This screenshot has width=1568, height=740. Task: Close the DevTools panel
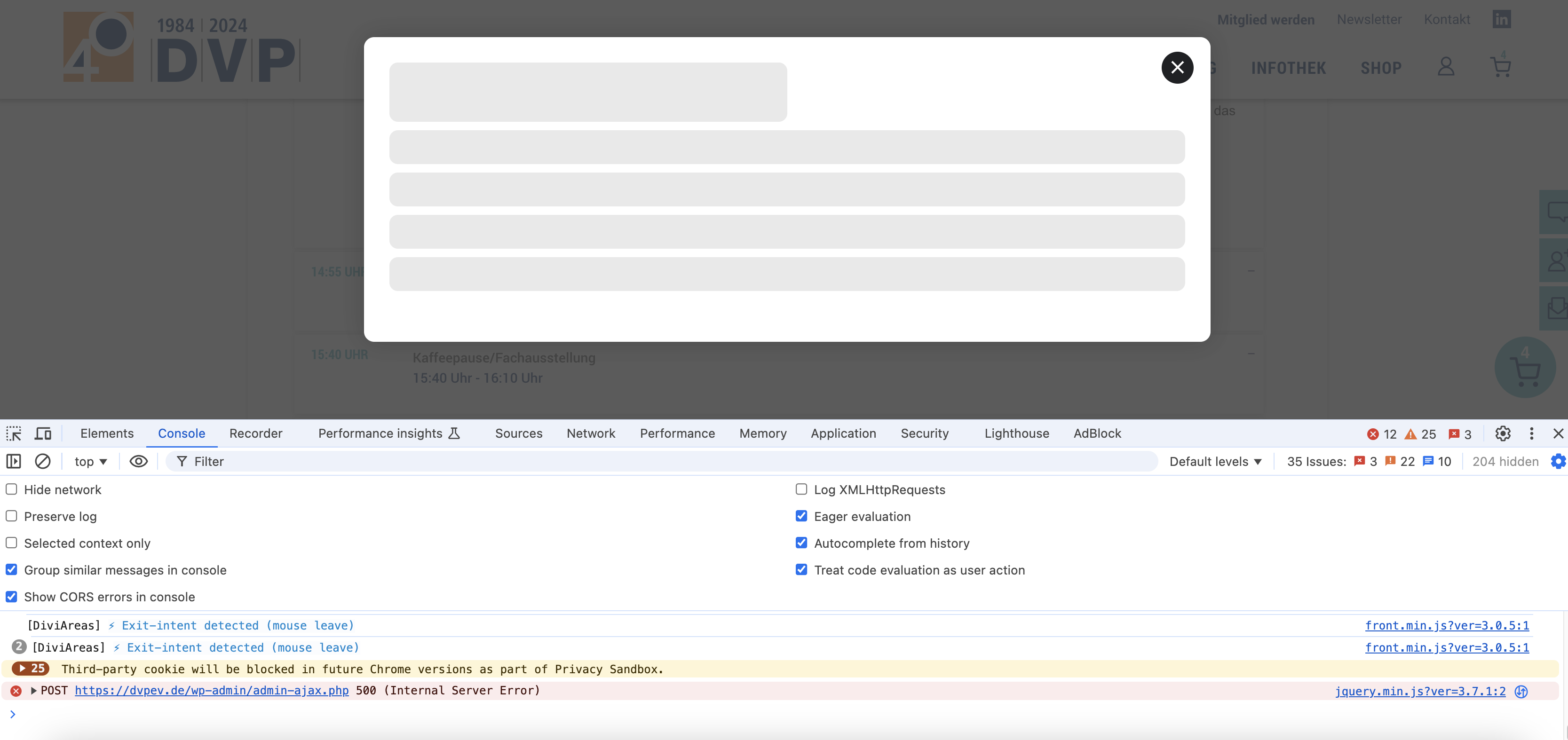tap(1558, 433)
